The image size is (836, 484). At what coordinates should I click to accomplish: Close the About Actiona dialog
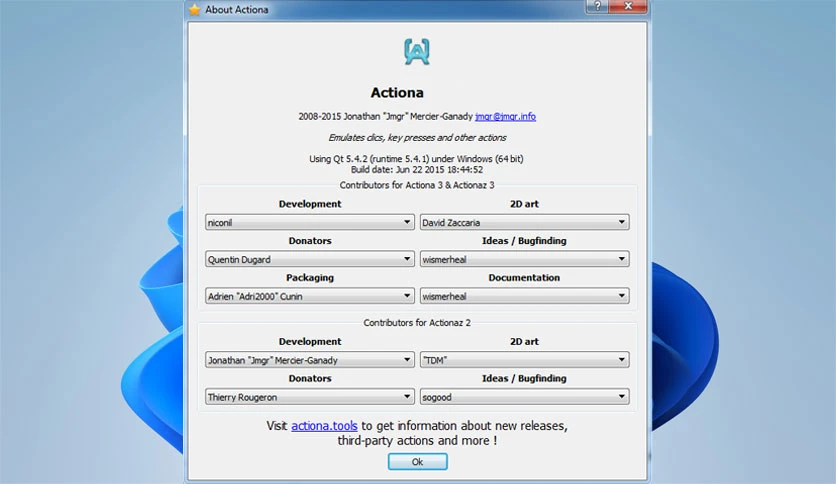[628, 6]
